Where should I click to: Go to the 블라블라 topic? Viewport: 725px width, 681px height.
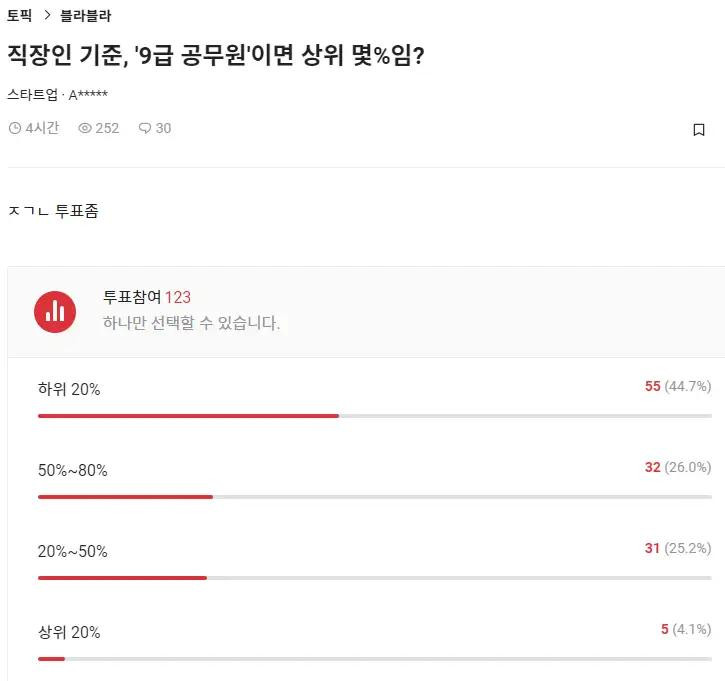[86, 16]
